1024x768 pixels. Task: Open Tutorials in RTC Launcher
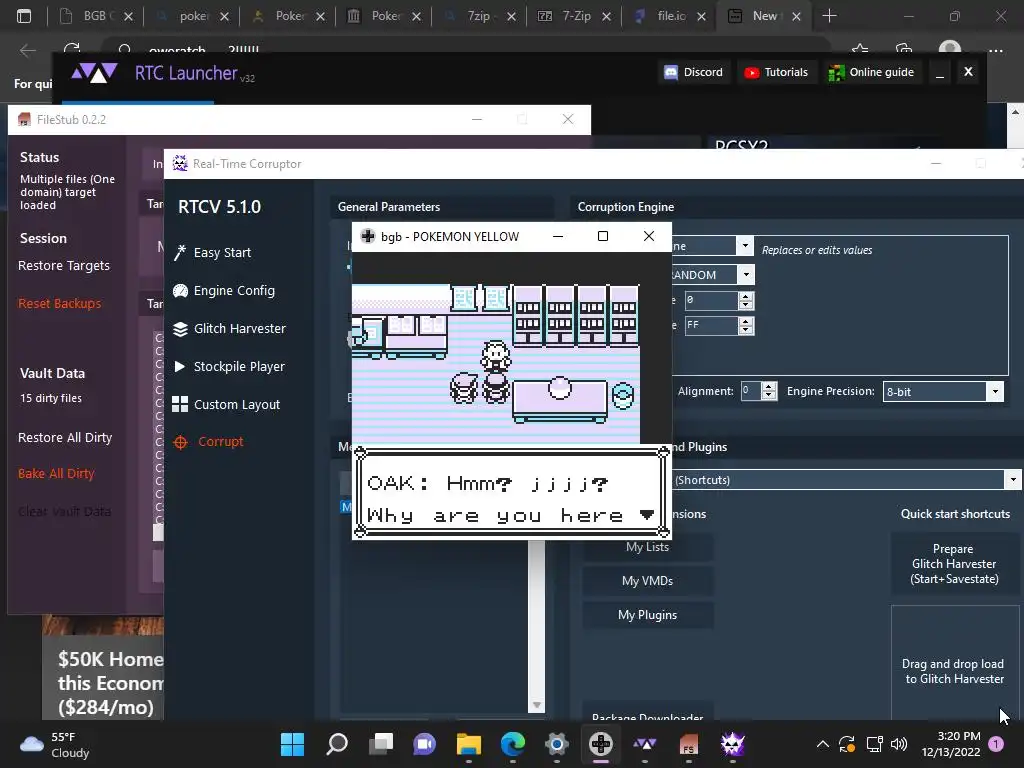click(x=776, y=72)
